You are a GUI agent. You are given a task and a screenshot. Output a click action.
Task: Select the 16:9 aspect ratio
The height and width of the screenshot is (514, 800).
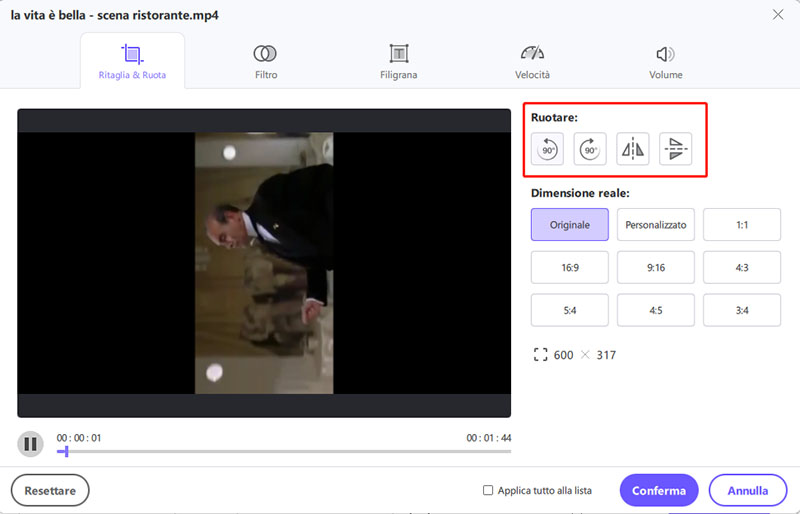coord(569,267)
